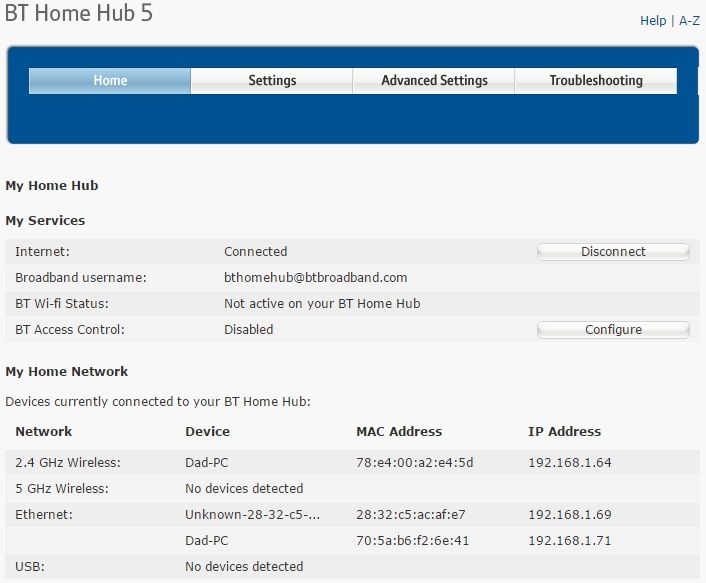Image resolution: width=706 pixels, height=583 pixels.
Task: Click the Ethernet: row label
Action: (x=44, y=515)
